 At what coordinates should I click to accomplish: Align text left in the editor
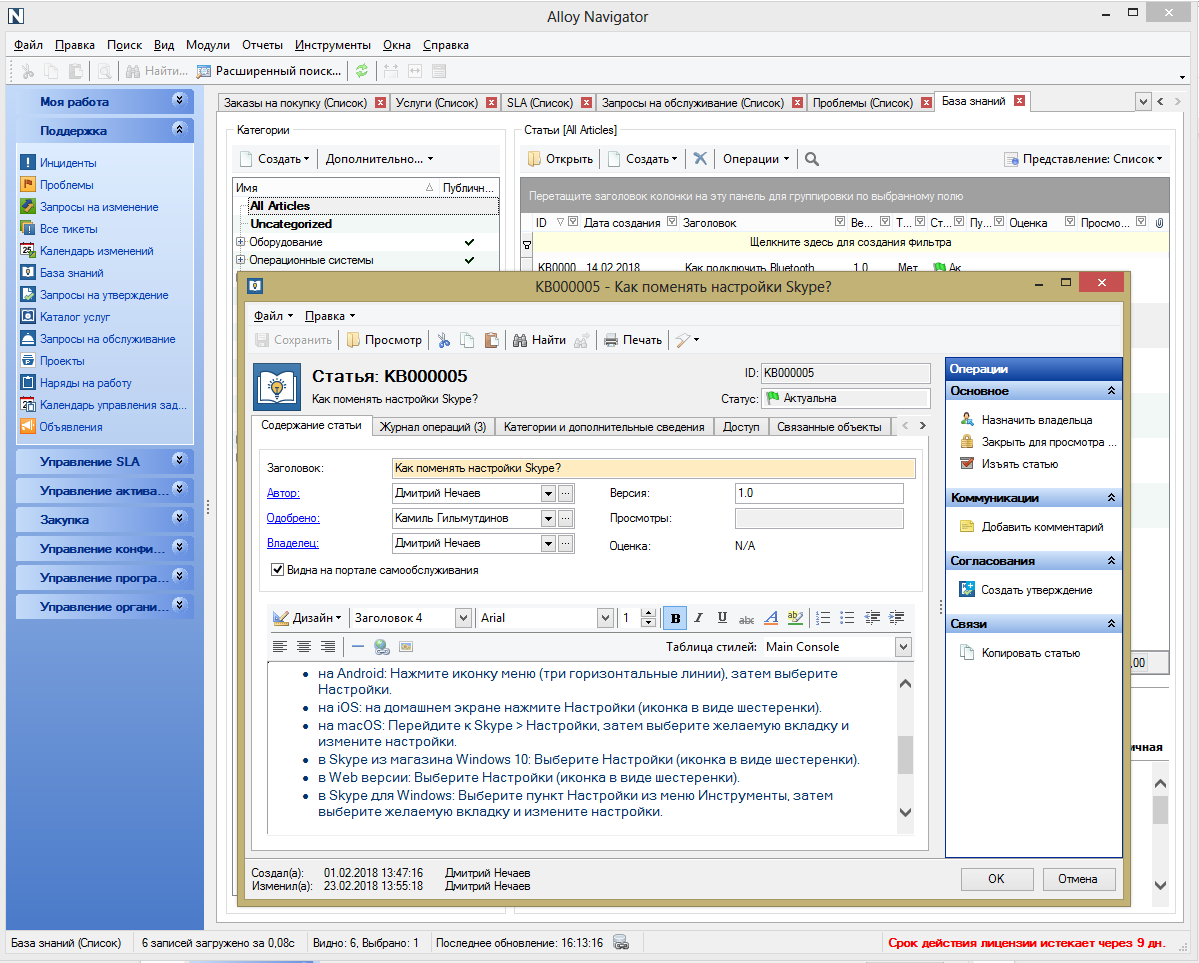click(280, 647)
